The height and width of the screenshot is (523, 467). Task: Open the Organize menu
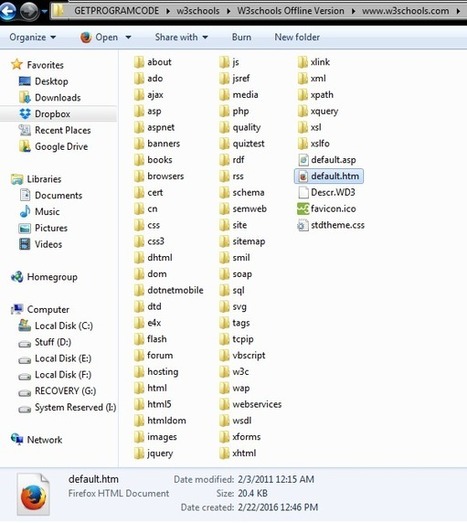(x=33, y=37)
